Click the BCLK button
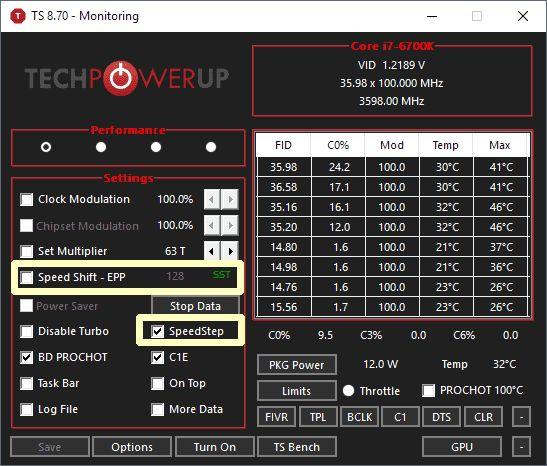This screenshot has width=547, height=466. 360,417
